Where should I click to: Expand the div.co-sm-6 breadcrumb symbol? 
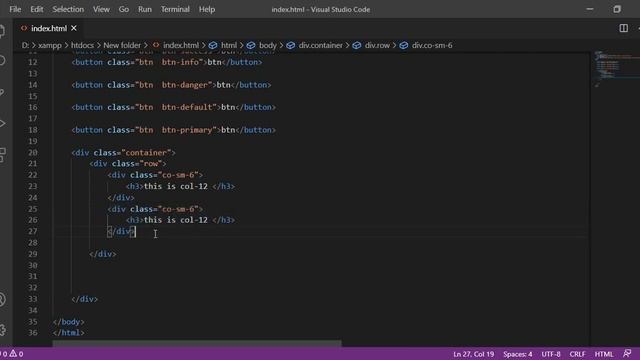(x=426, y=45)
